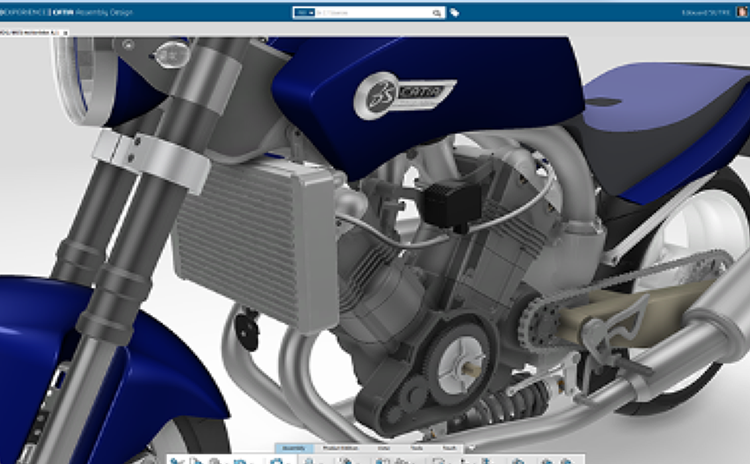Click the search magnifier icon
Viewport: 750px width, 464px height.
coord(437,13)
